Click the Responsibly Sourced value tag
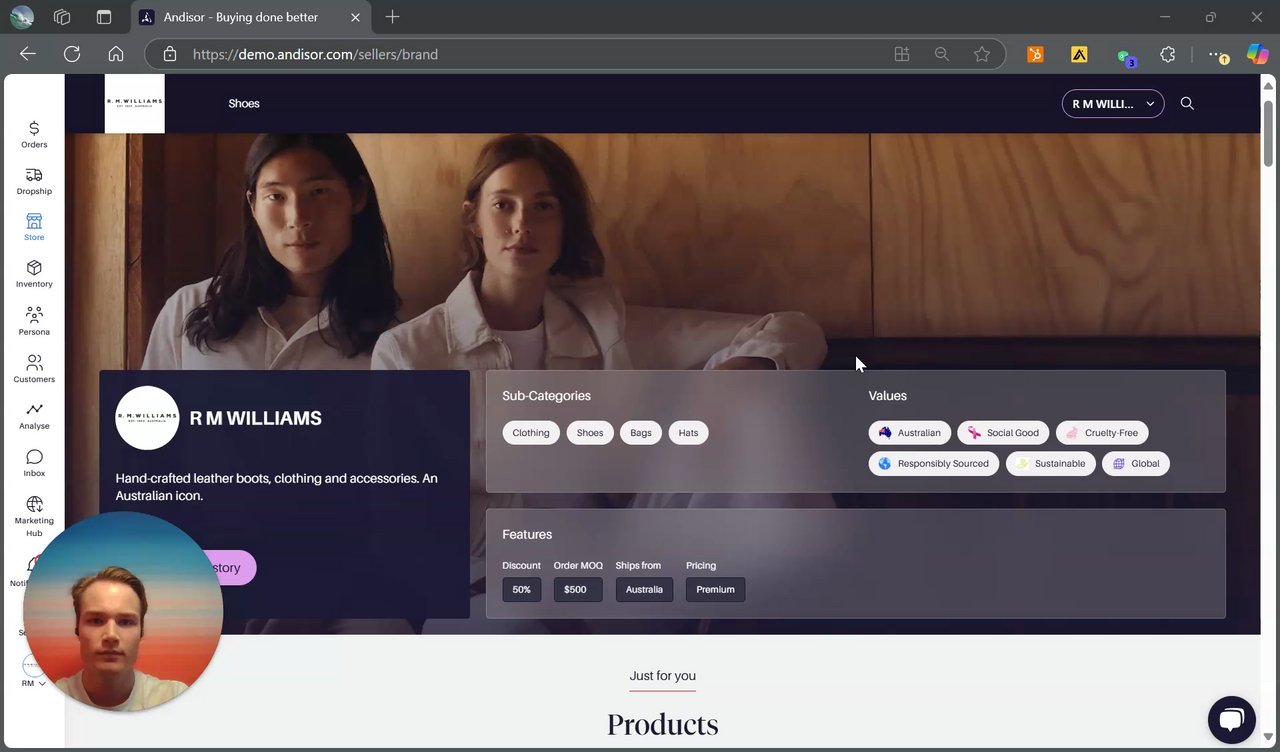The image size is (1280, 752). (x=934, y=464)
